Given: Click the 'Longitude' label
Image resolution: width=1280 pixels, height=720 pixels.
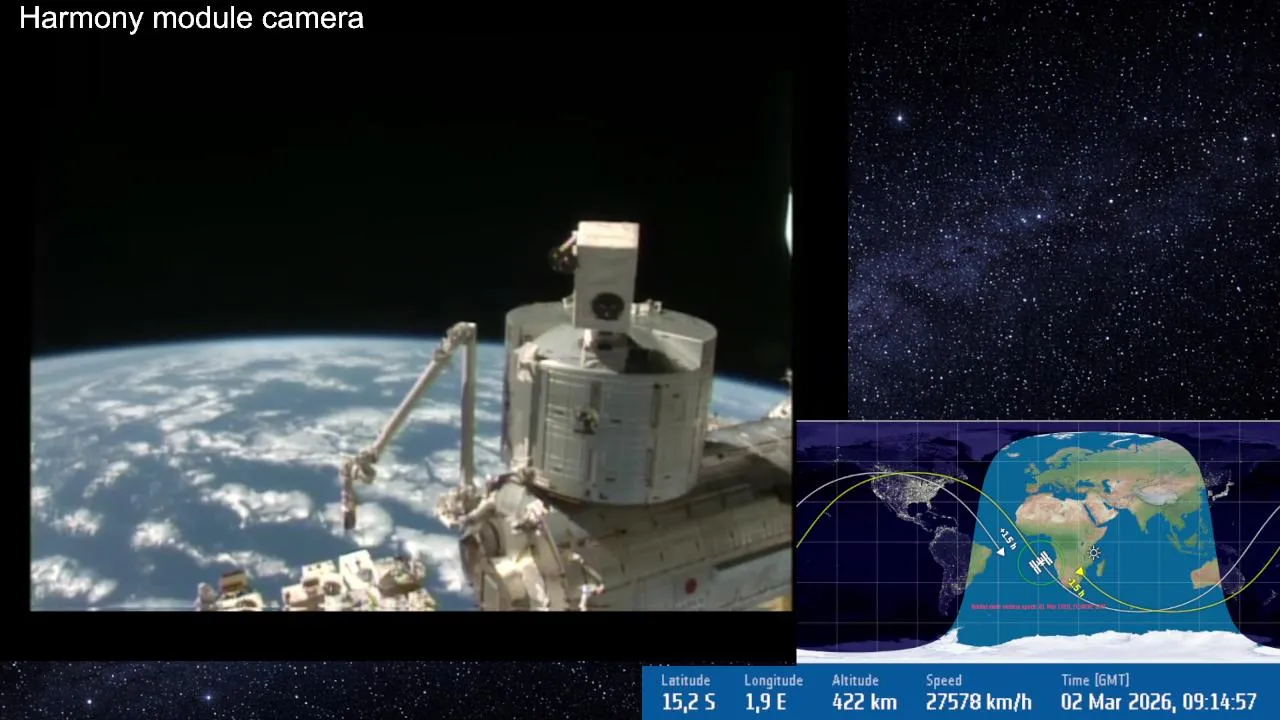Looking at the screenshot, I should pos(773,680).
